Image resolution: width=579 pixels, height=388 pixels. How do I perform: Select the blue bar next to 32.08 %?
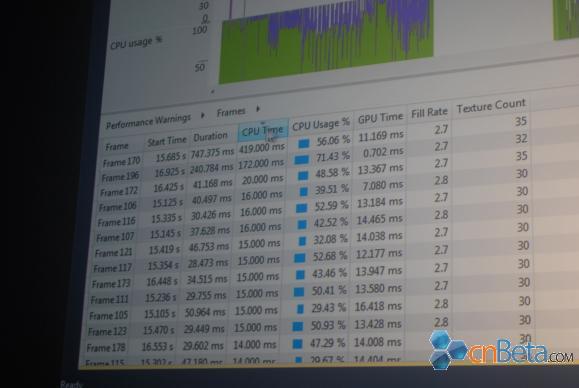(x=302, y=241)
